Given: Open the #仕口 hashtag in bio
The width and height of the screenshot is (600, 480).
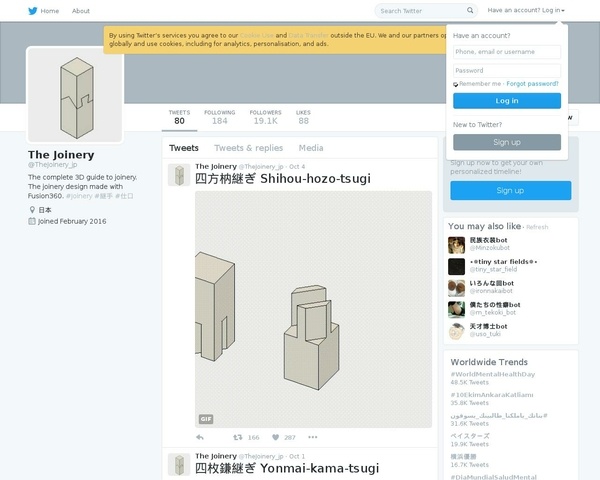Looking at the screenshot, I should (x=124, y=196).
